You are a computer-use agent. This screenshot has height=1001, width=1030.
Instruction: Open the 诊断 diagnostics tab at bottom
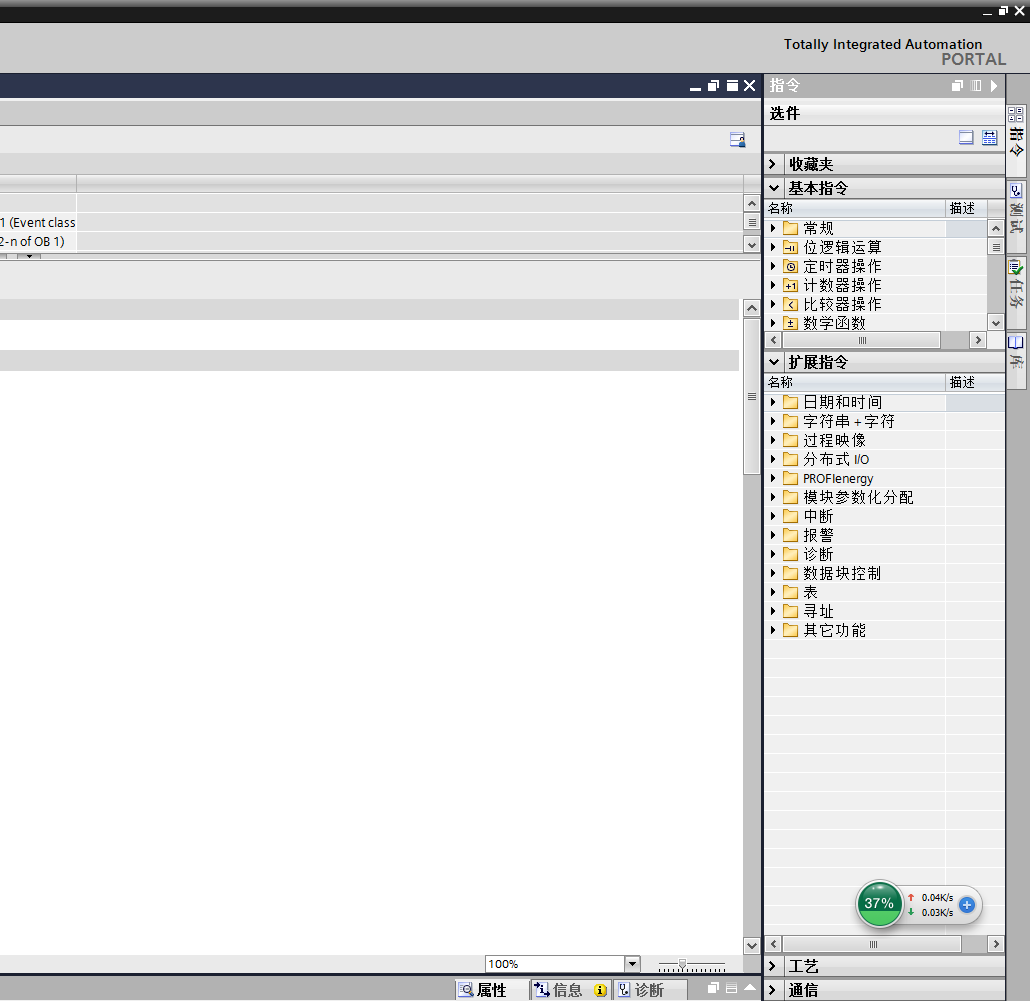(650, 990)
